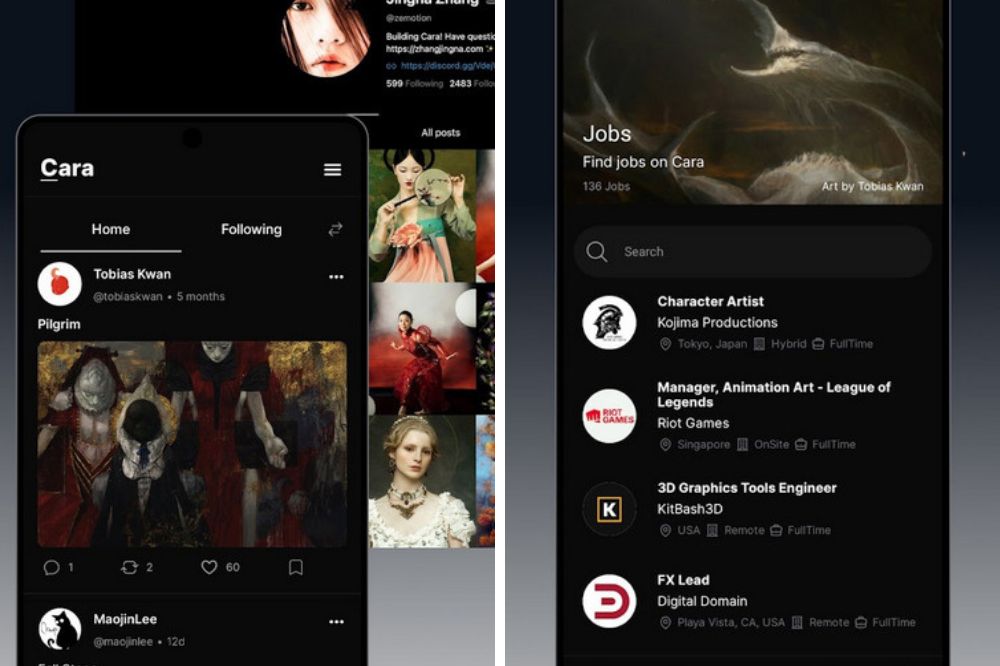Click the jobs Search field
This screenshot has width=1000, height=666.
click(753, 252)
